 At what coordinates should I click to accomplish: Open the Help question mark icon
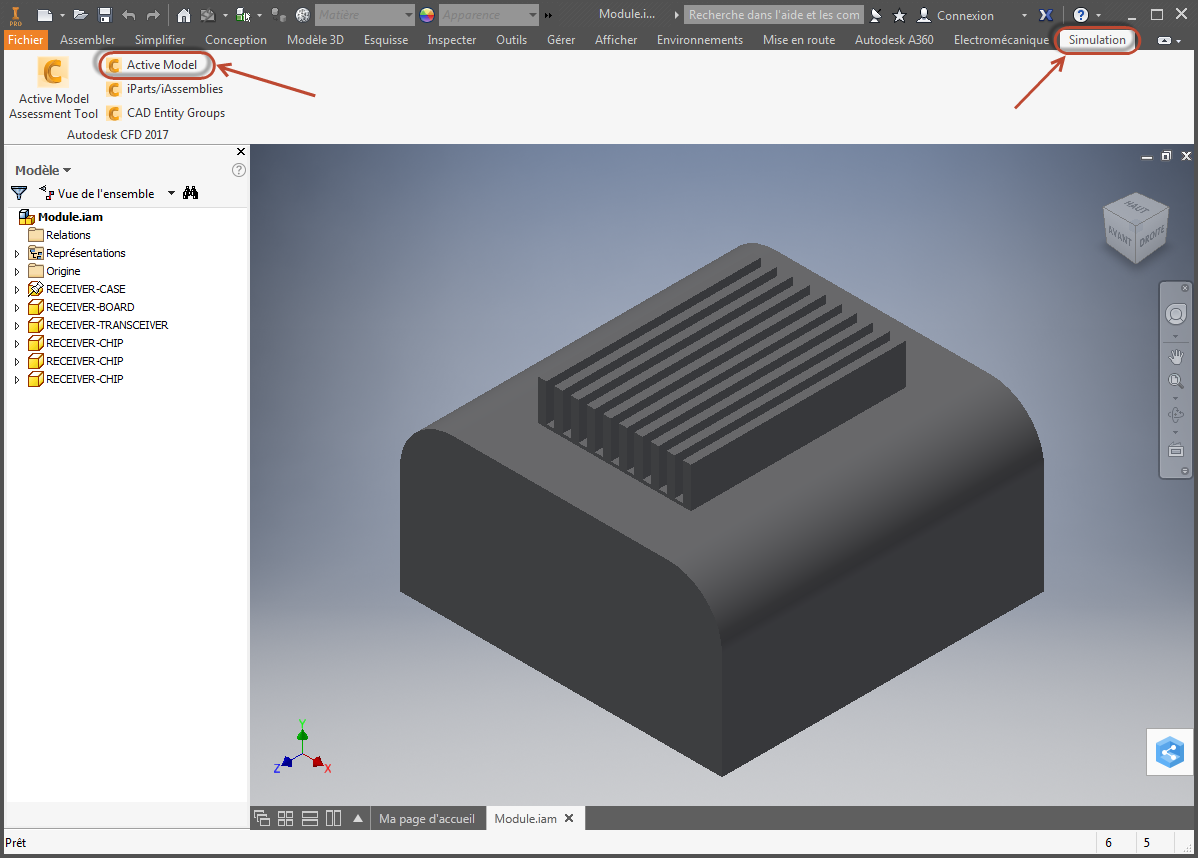(1080, 15)
